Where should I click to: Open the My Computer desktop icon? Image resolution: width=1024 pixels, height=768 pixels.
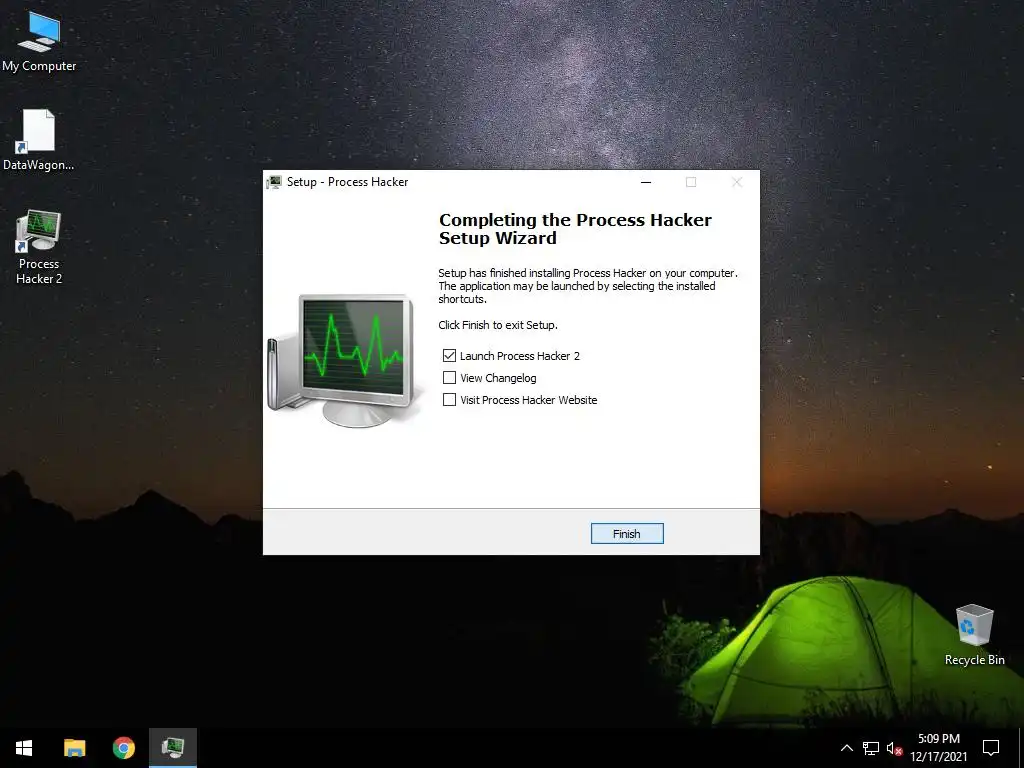click(39, 41)
